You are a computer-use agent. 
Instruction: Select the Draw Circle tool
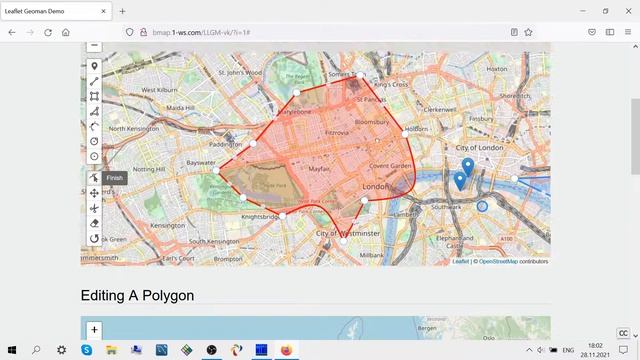tap(94, 141)
